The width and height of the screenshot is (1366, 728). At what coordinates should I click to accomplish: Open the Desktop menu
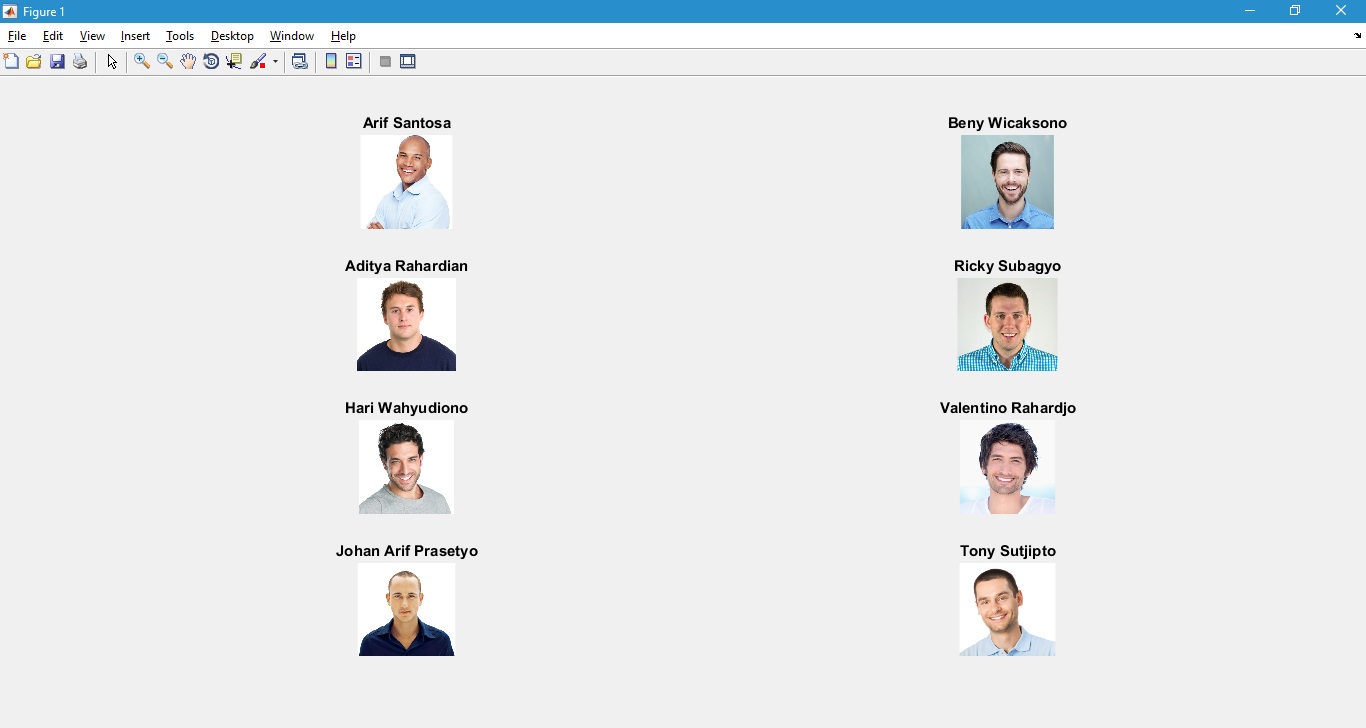tap(232, 36)
